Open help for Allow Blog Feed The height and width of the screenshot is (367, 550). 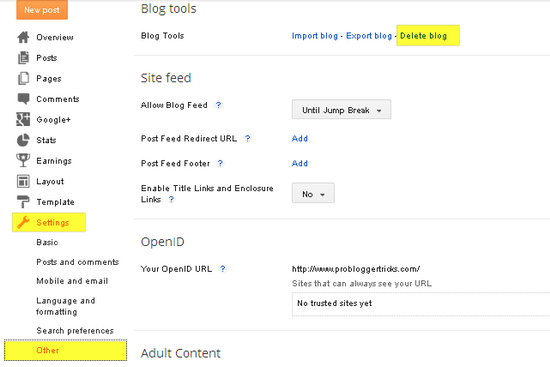pyautogui.click(x=219, y=105)
